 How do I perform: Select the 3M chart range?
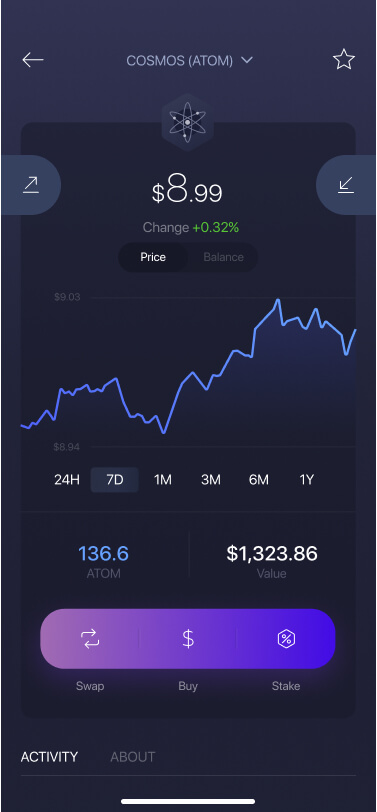click(211, 480)
